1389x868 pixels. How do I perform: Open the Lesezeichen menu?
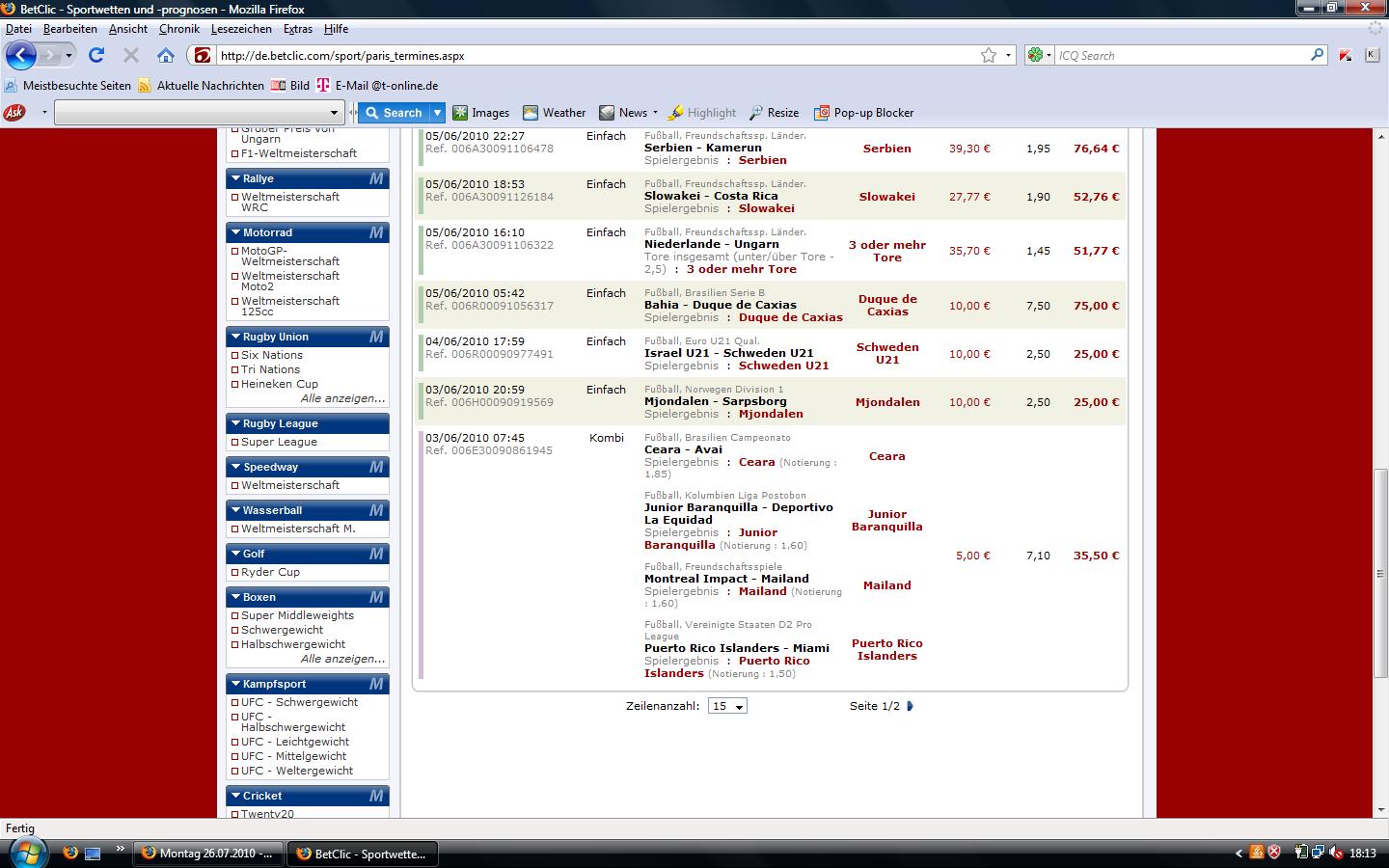tap(241, 29)
